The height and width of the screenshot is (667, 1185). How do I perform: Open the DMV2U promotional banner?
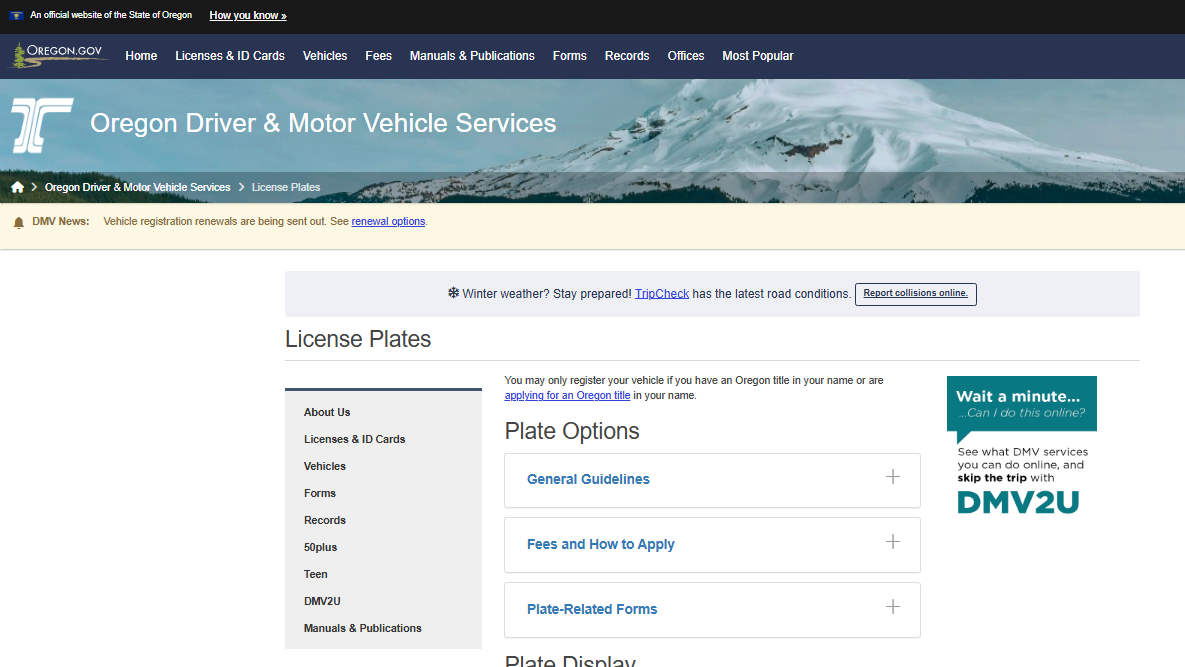1022,446
